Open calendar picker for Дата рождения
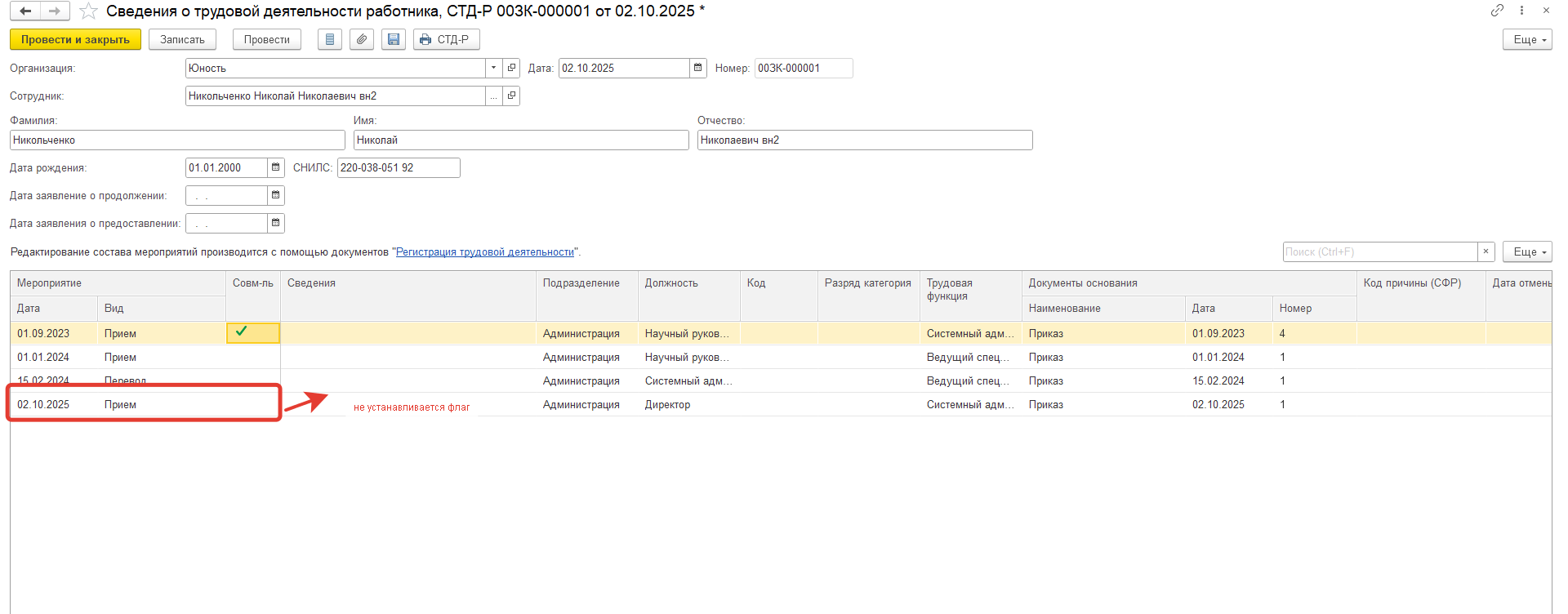Image resolution: width=1568 pixels, height=614 pixels. pyautogui.click(x=276, y=167)
